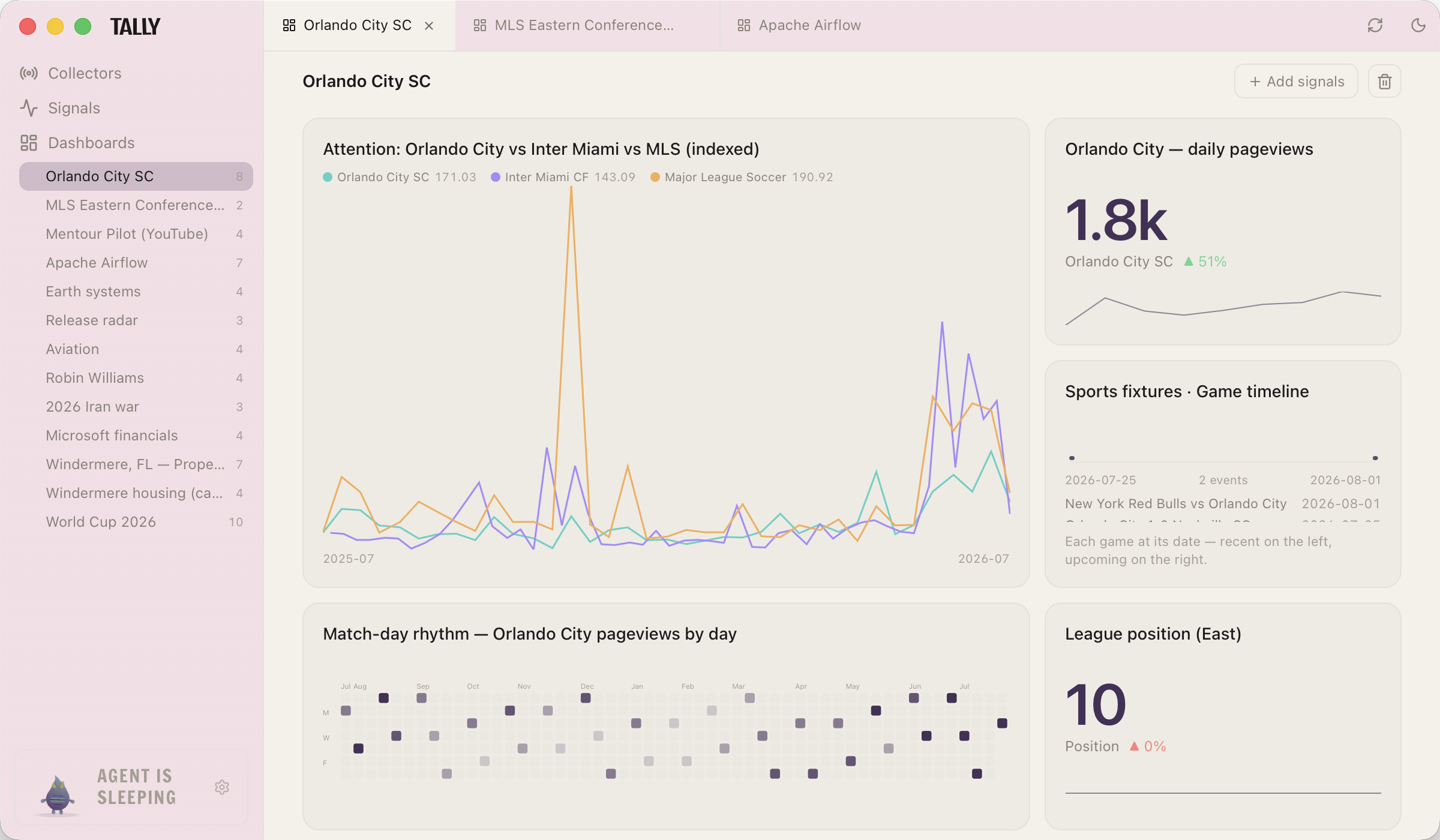The image size is (1440, 840).
Task: Click the '2 events' timeline label
Action: [x=1223, y=481]
